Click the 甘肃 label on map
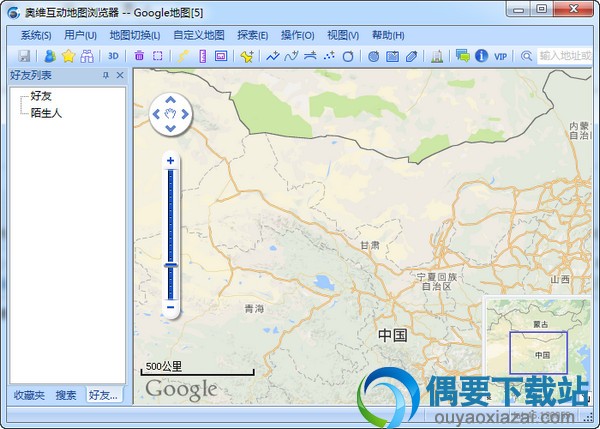Viewport: 600px width, 429px height. [370, 245]
